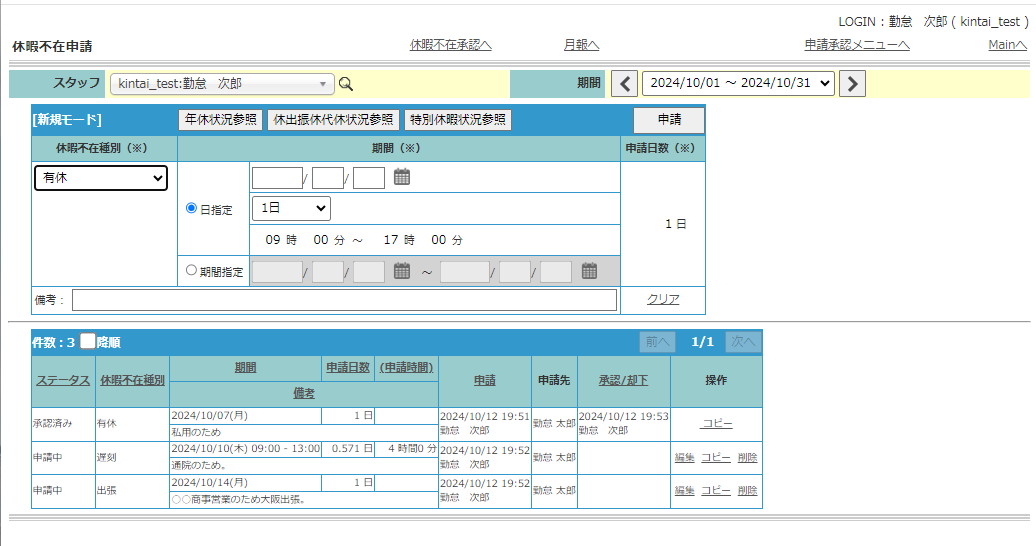Open the 休暇不在承認へ link
Viewport: 1036px width, 546px height.
[451, 45]
